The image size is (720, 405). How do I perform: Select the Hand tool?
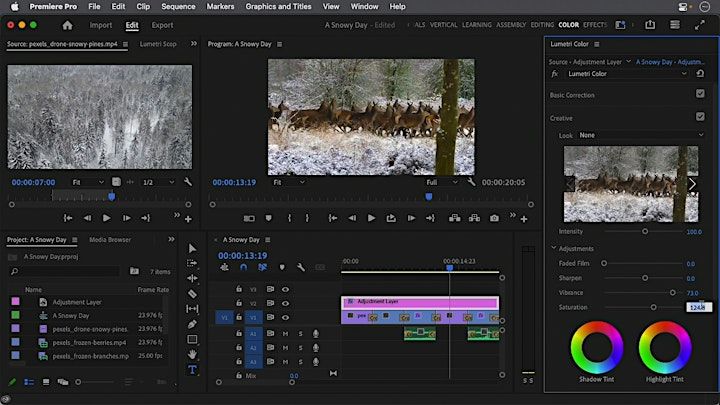click(x=192, y=354)
